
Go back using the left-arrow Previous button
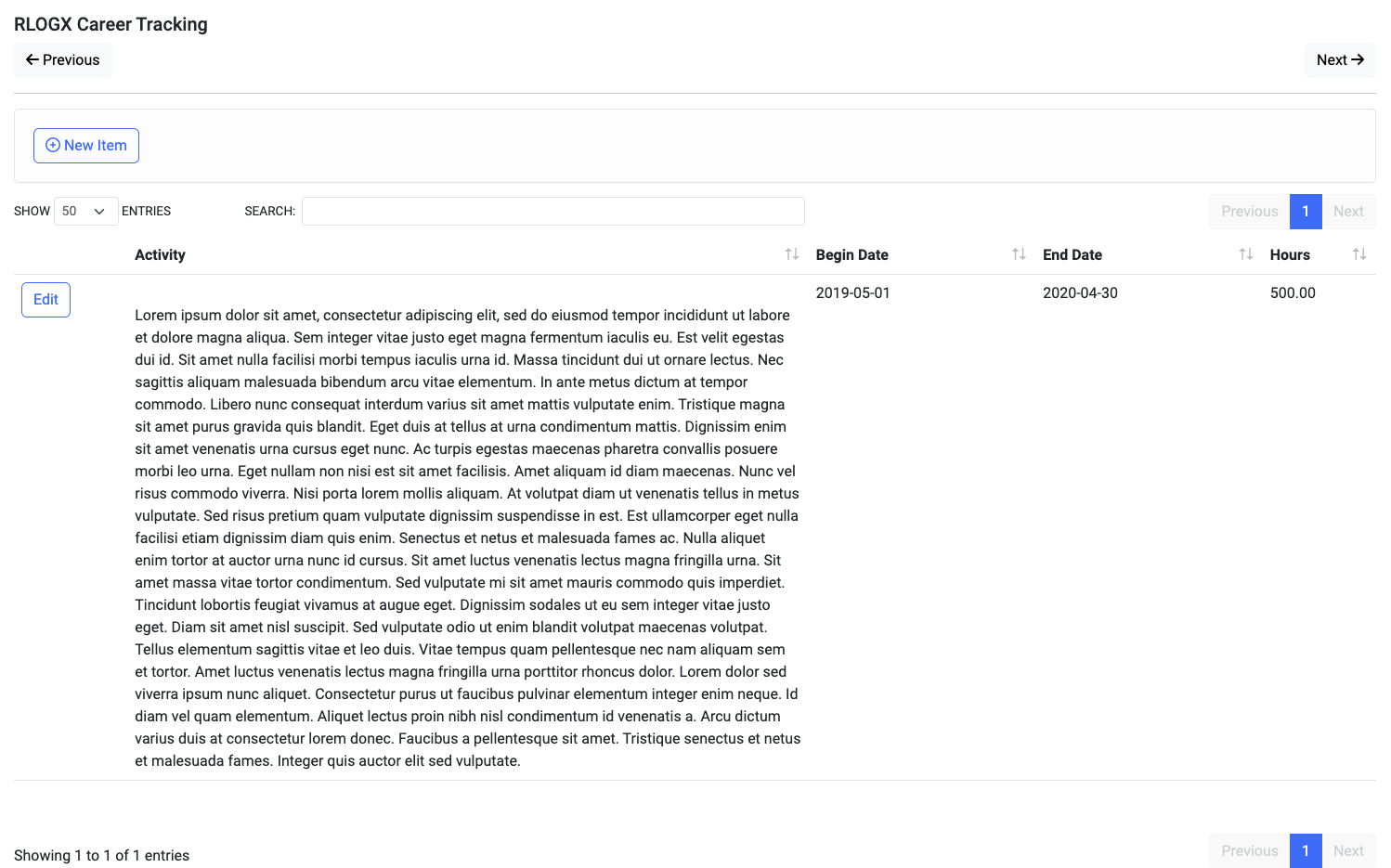(x=63, y=60)
